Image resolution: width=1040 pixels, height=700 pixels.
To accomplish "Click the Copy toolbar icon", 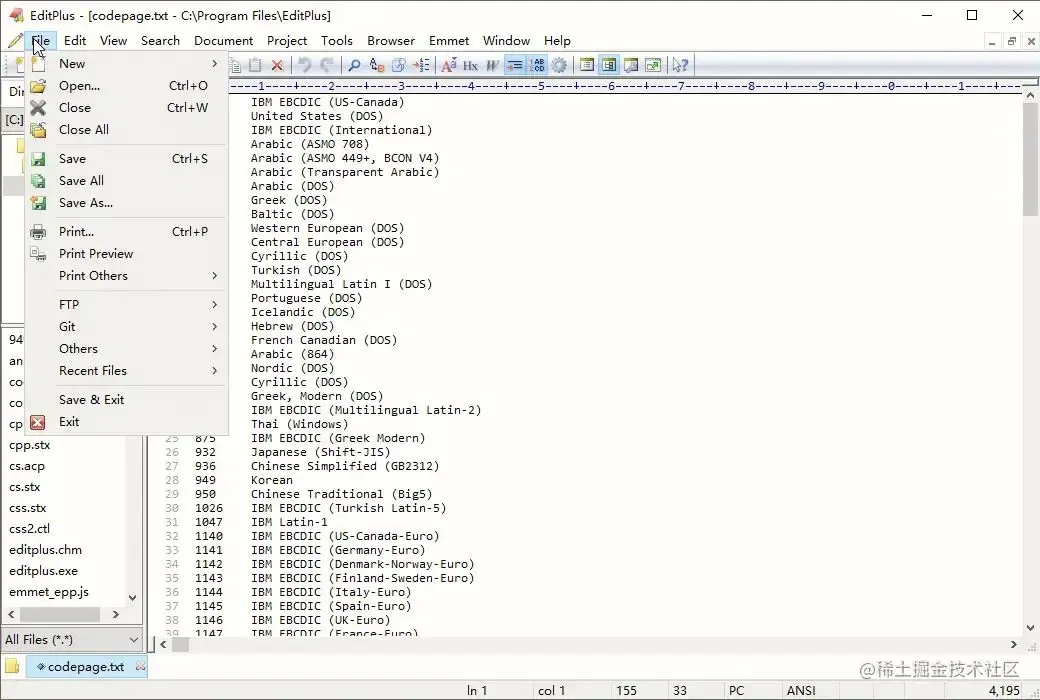I will [235, 65].
